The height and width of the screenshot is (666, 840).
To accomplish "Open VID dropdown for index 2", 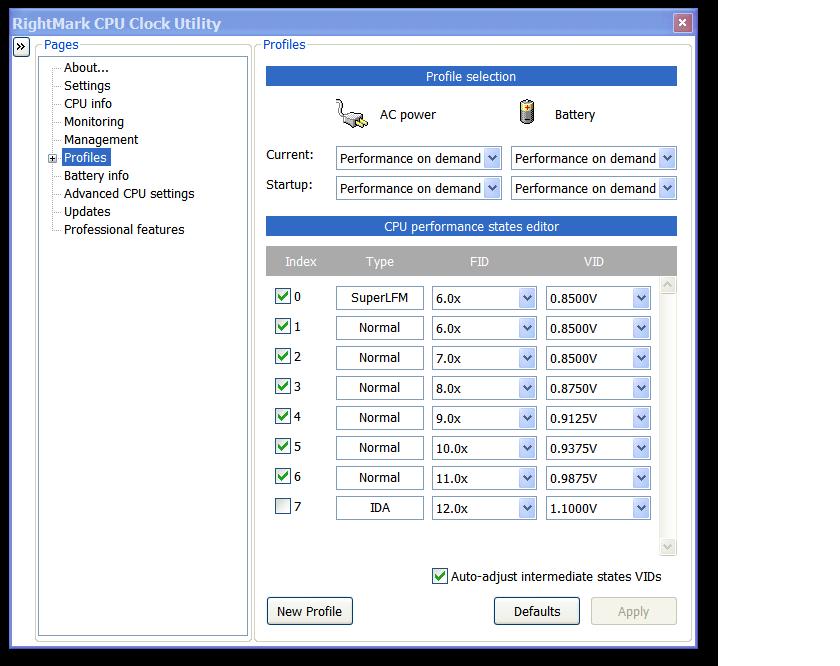I will point(641,358).
